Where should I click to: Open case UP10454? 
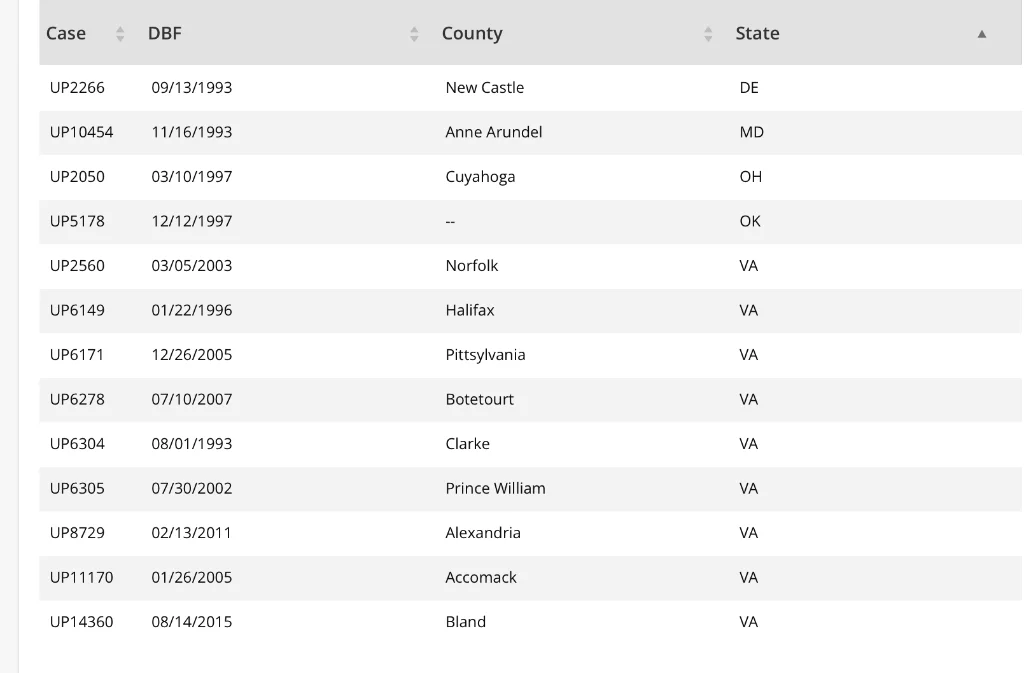[x=82, y=132]
